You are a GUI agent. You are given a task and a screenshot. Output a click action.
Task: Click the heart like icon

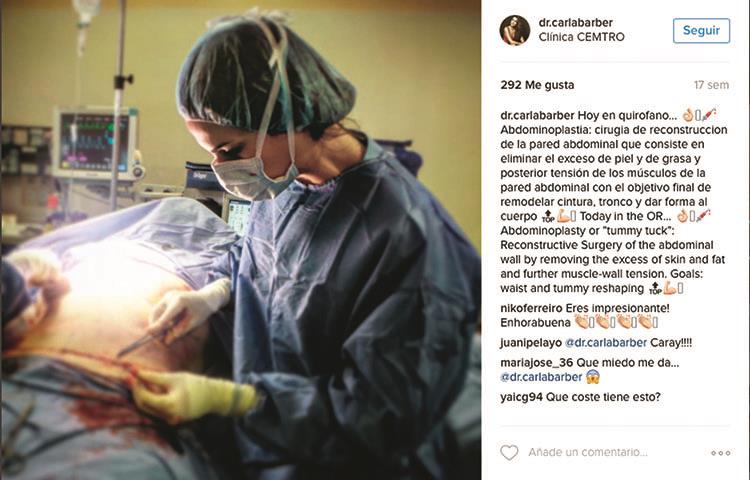pos(509,452)
